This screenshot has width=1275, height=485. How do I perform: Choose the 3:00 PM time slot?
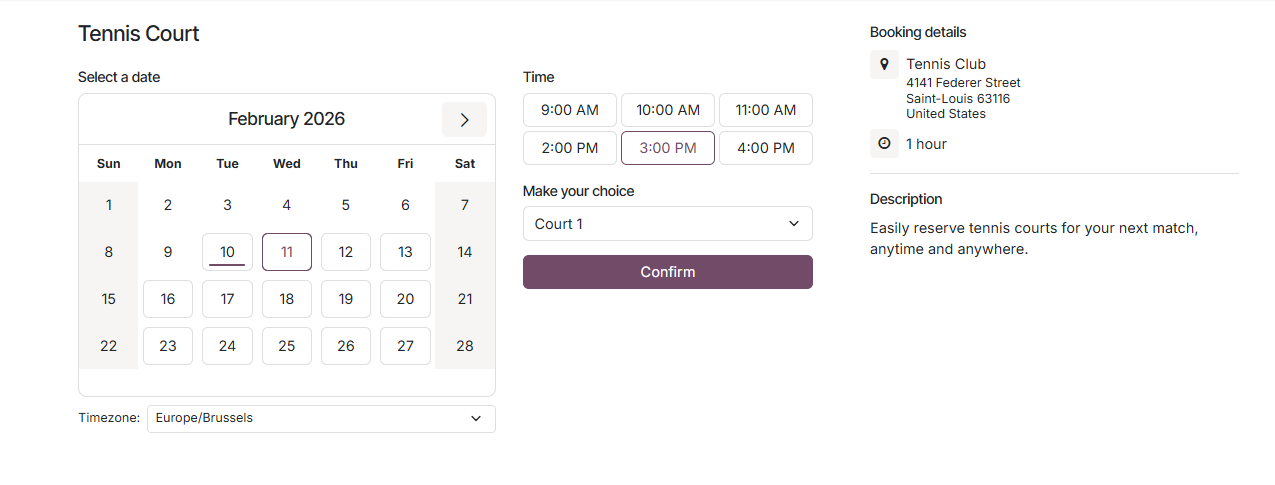667,148
